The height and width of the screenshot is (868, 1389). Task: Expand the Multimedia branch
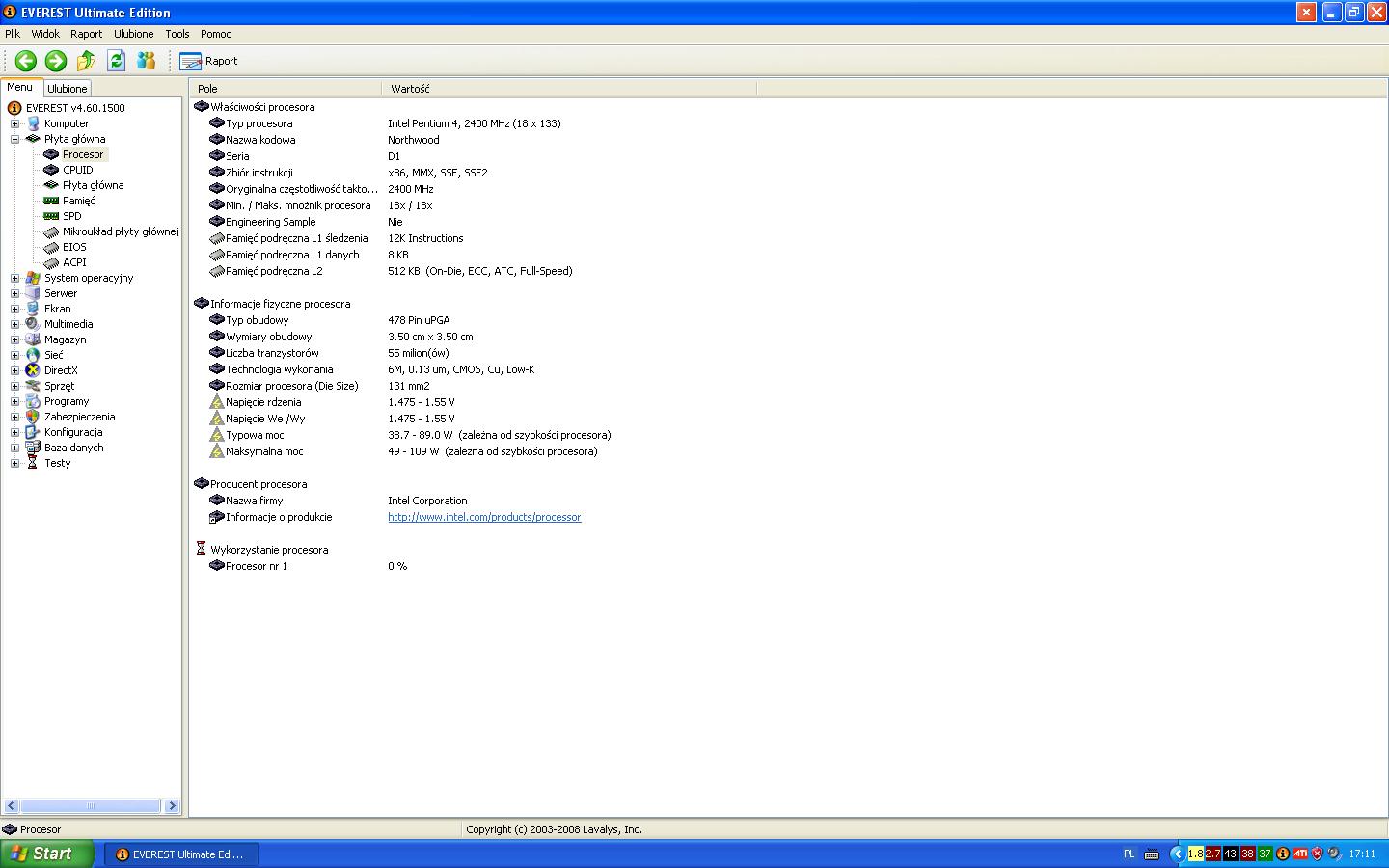[x=14, y=324]
